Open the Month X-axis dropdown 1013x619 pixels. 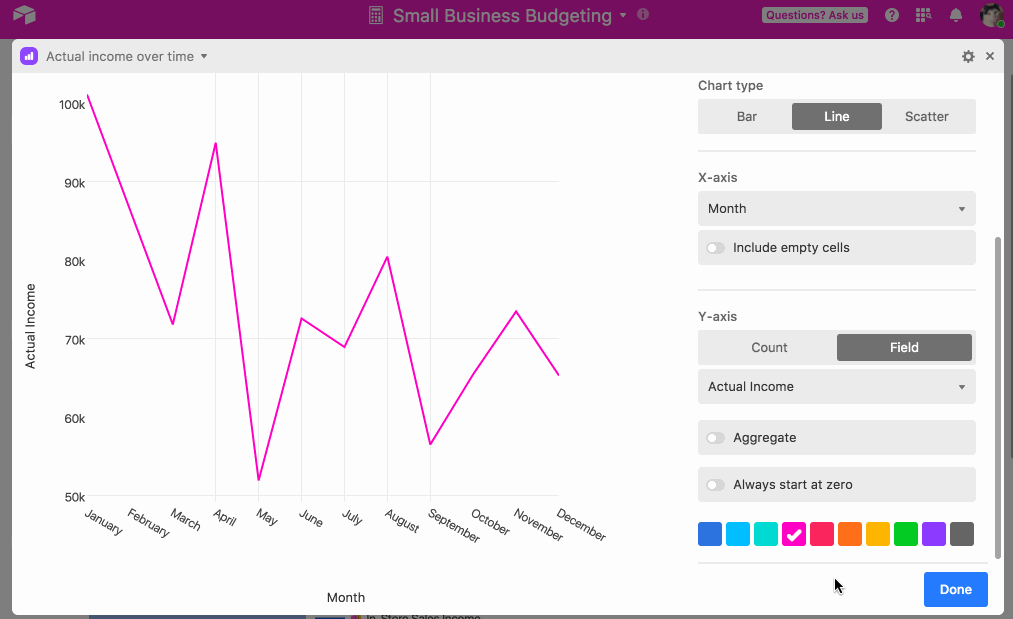coord(837,209)
